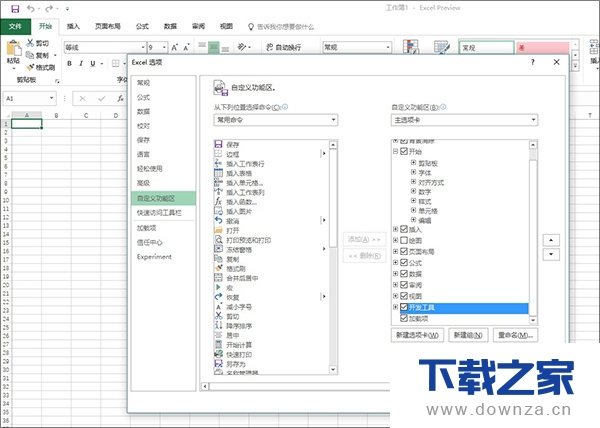Screen dimensions: 600x428
Task: Expand the 剪贴板 group node
Action: (413, 163)
